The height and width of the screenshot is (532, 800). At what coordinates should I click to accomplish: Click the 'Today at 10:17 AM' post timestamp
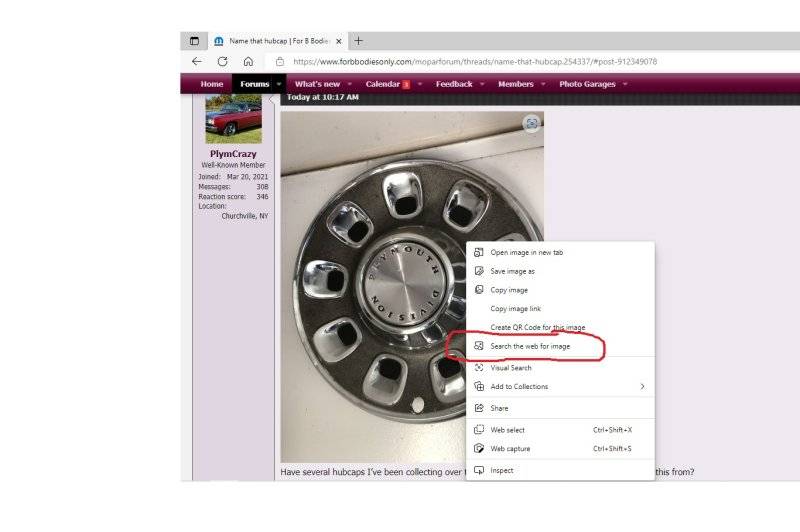pos(322,97)
